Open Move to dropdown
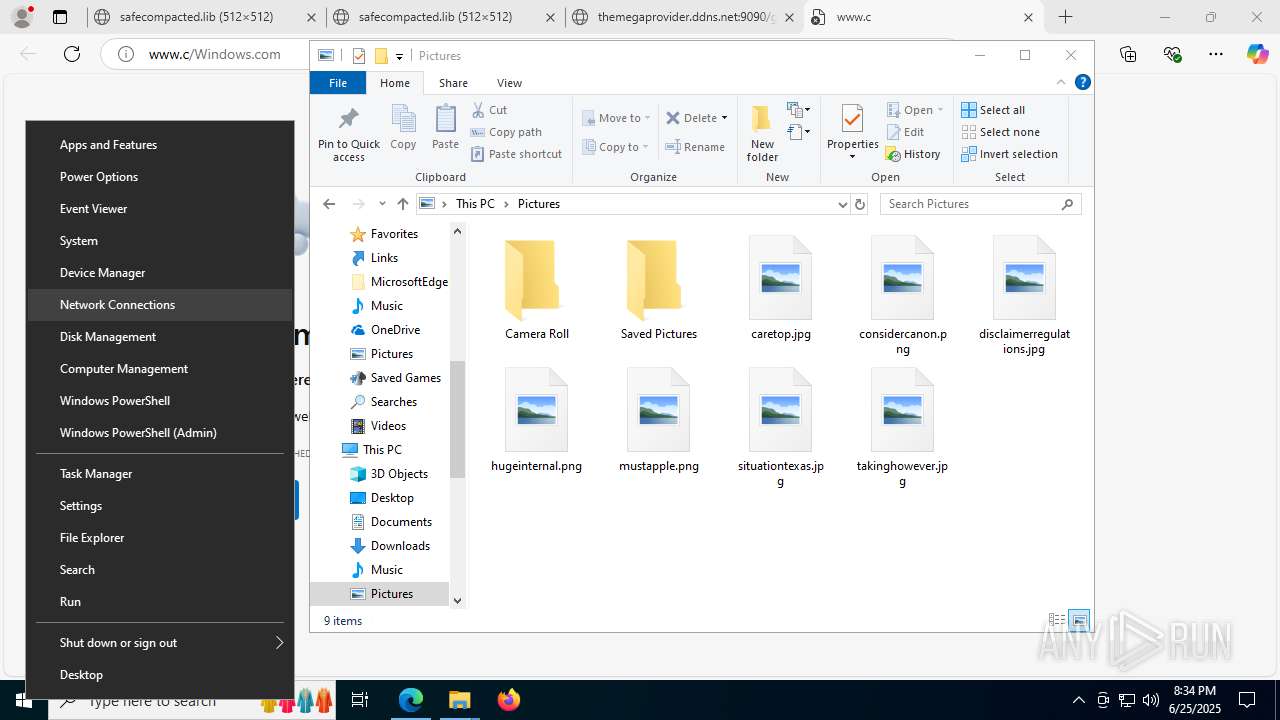The image size is (1280, 720). [616, 118]
